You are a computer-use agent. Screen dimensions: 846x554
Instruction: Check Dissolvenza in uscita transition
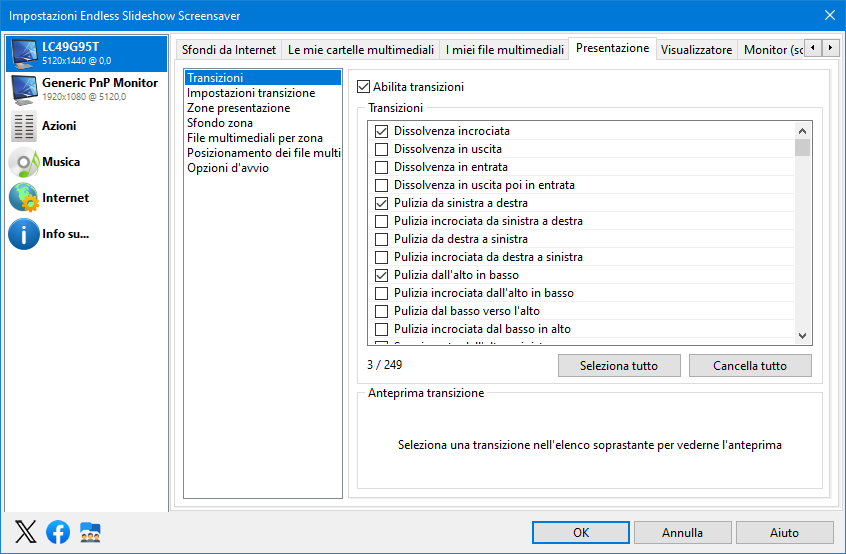(x=381, y=149)
